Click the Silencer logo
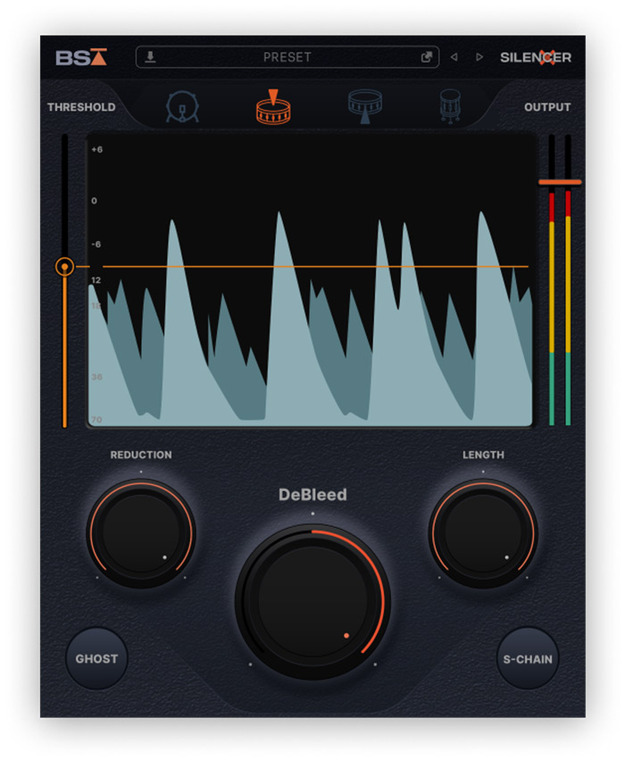This screenshot has width=625, height=761. click(x=535, y=57)
